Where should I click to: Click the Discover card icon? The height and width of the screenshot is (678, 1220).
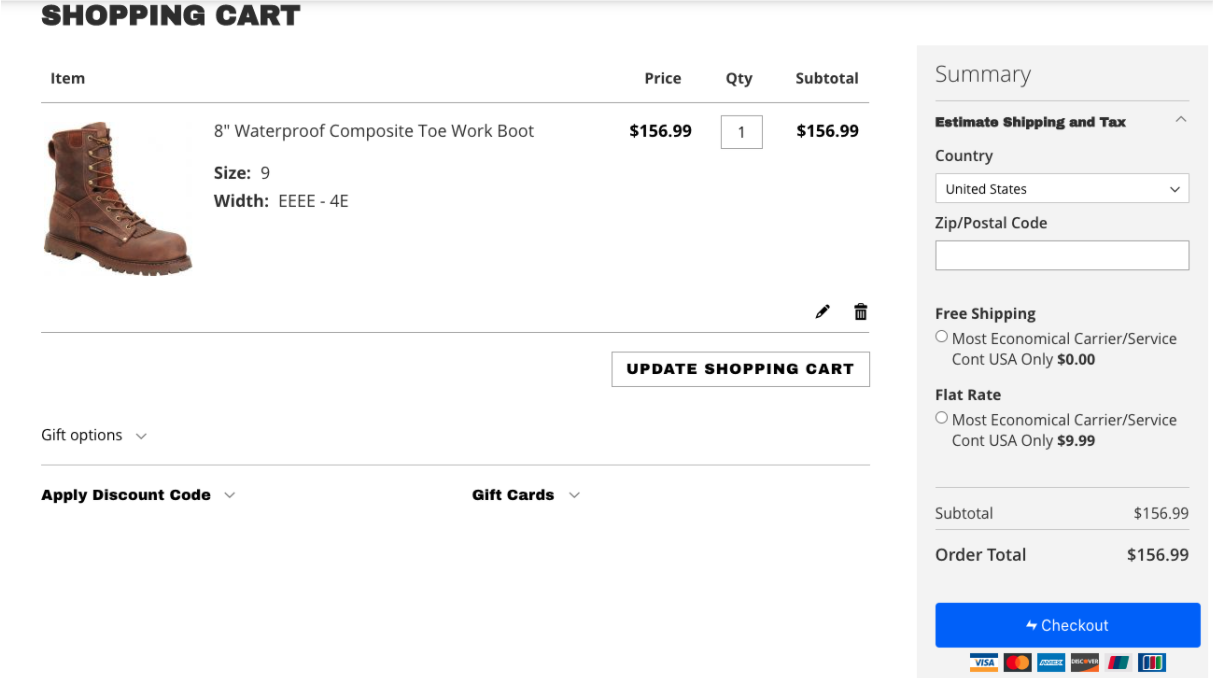coord(1084,662)
